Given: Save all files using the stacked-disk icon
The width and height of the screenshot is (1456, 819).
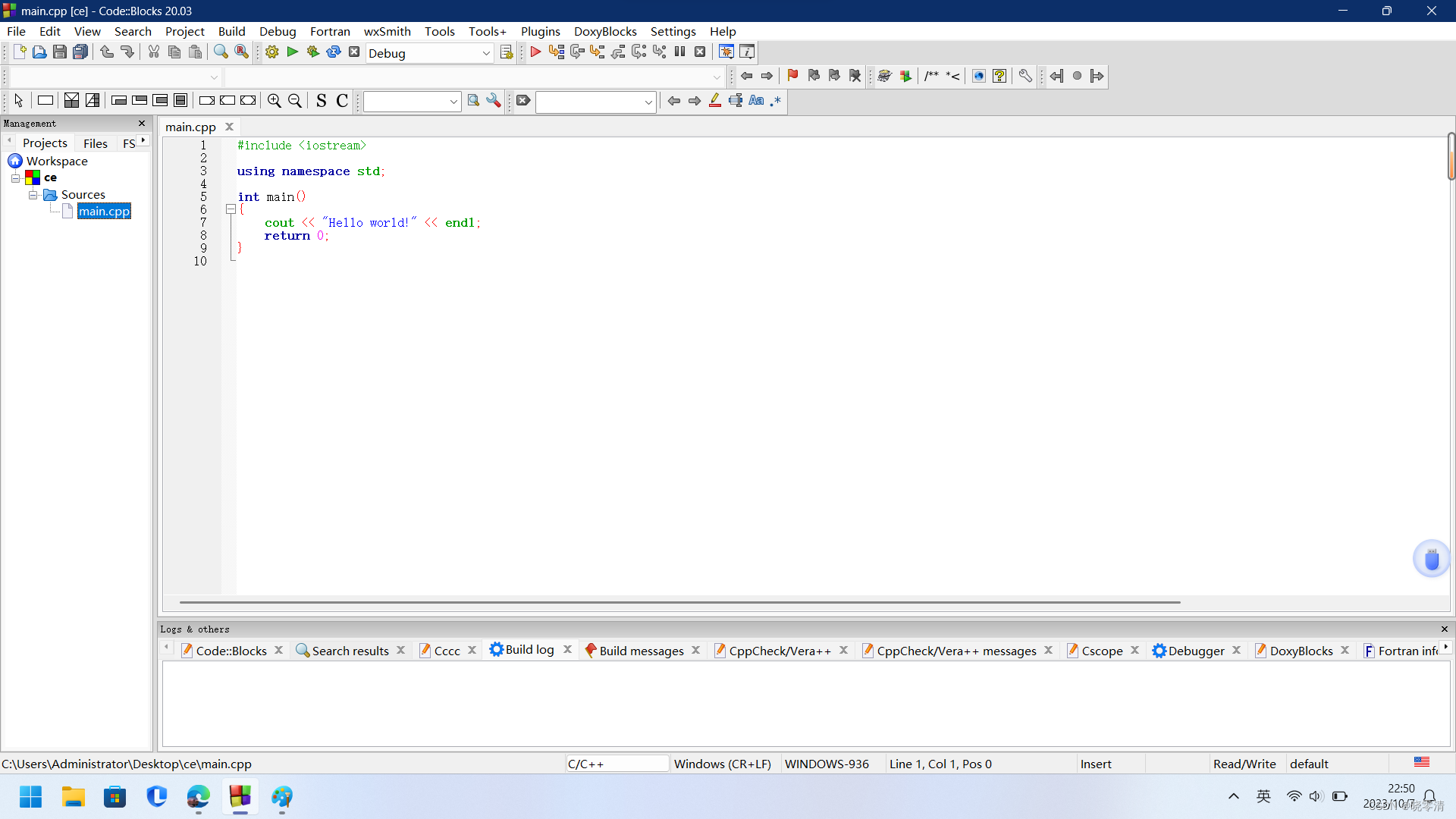Looking at the screenshot, I should point(80,52).
